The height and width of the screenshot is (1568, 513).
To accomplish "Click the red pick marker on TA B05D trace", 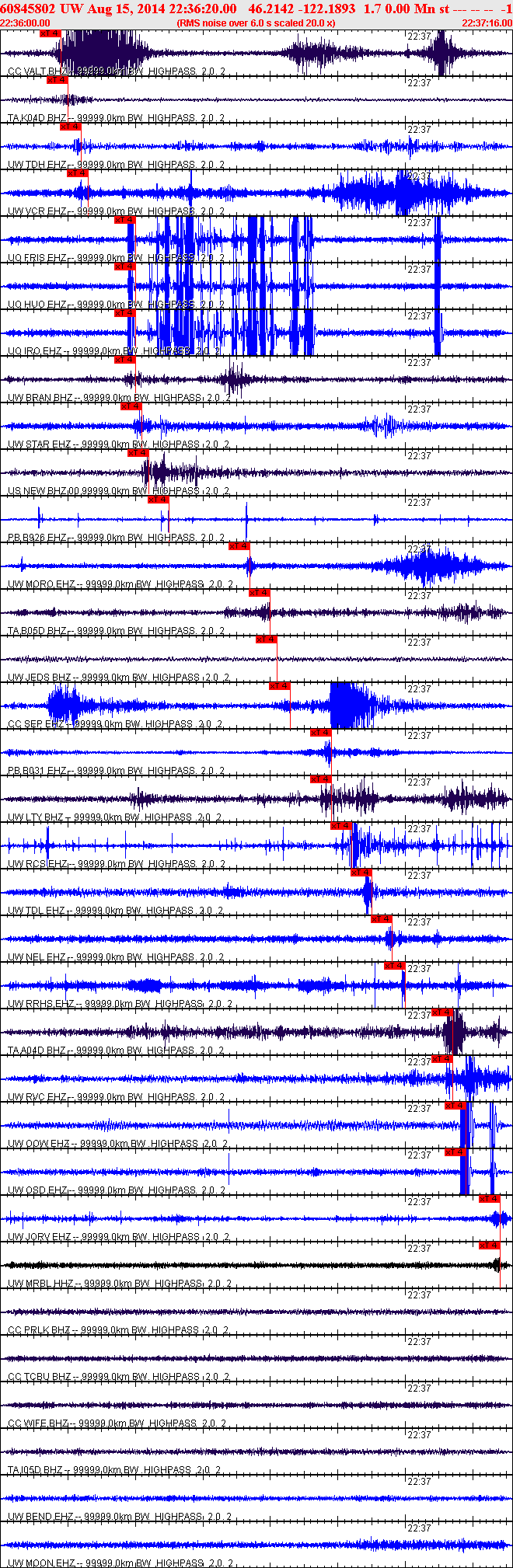I will point(260,593).
